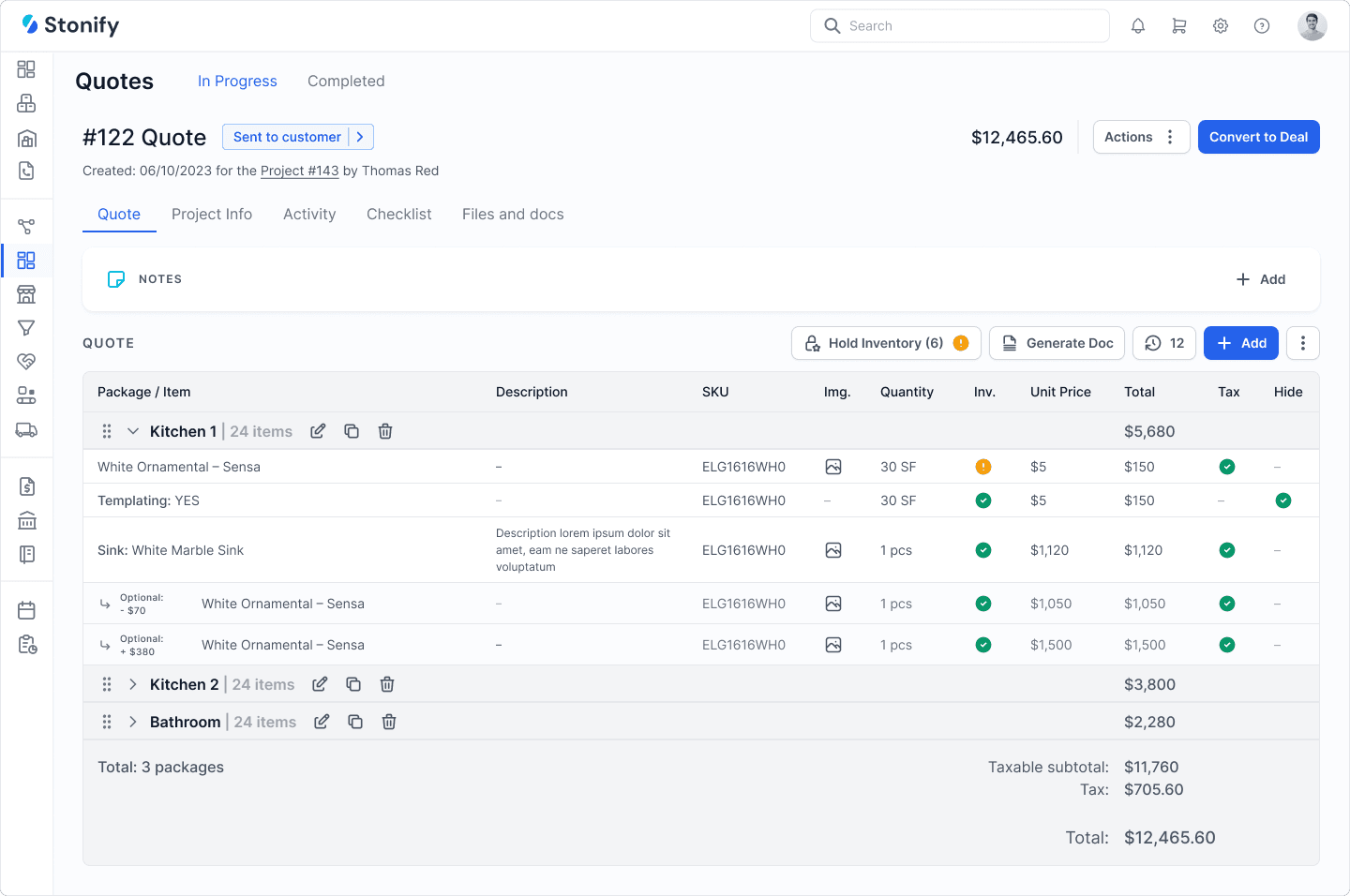Open the delivery truck icon in sidebar

coord(26,430)
